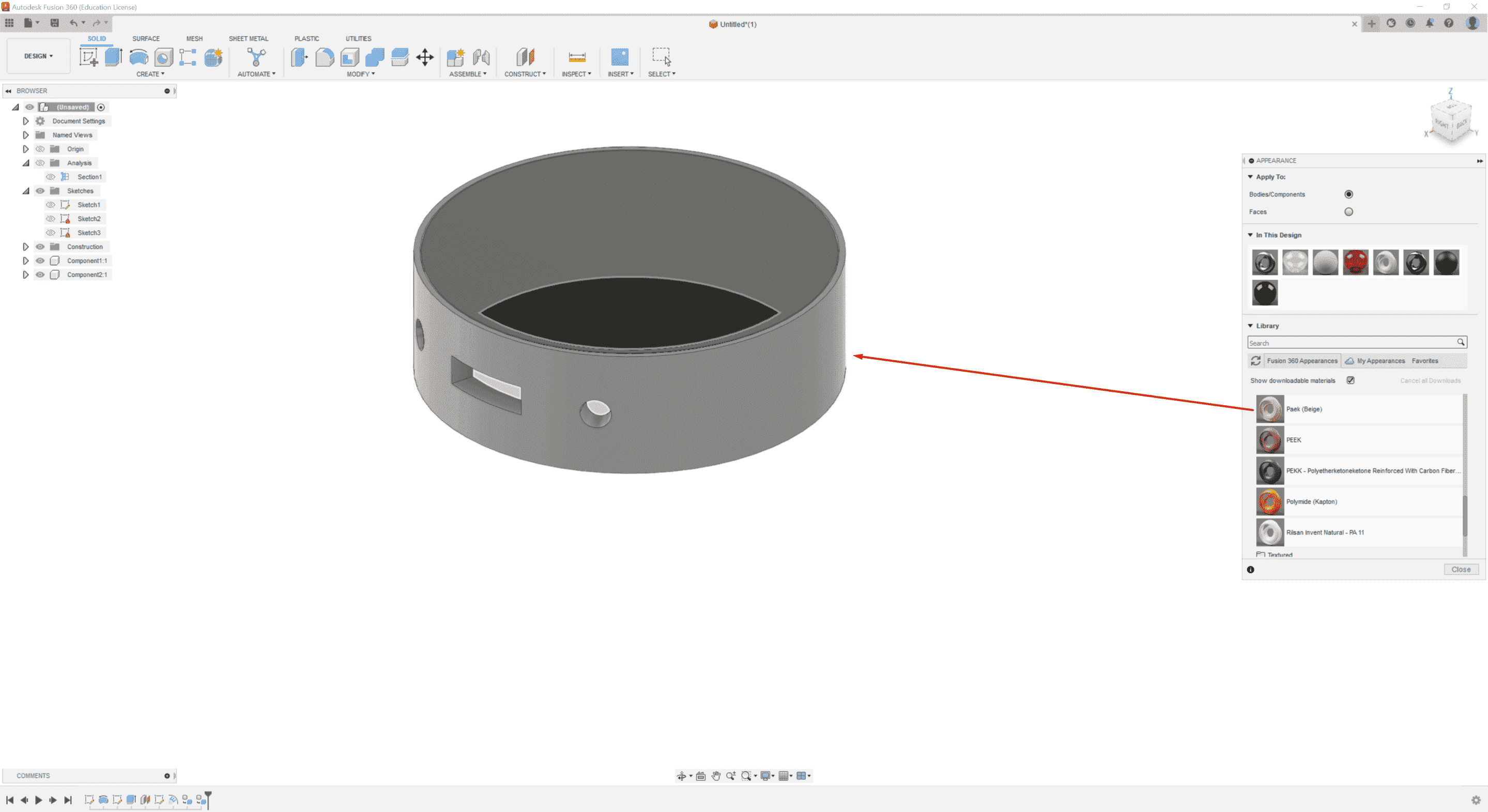Expand the Document Settings node
1488x812 pixels.
coord(25,121)
